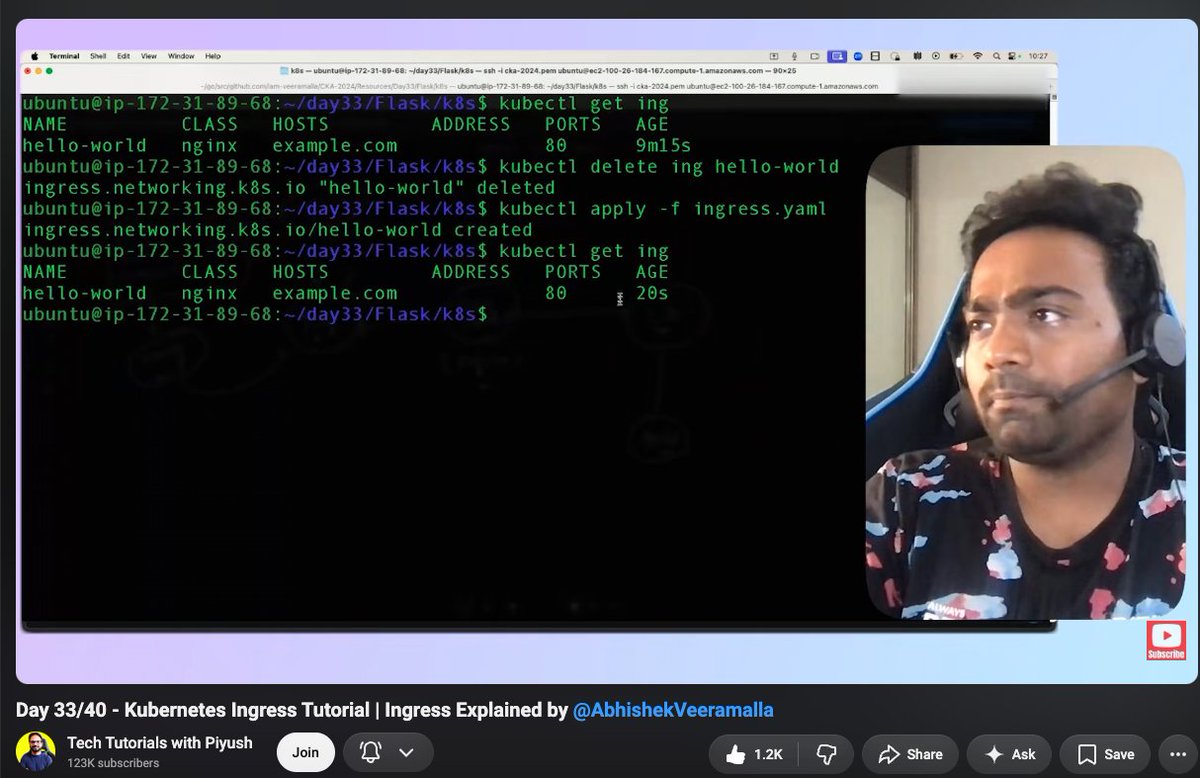Click the Join membership button
Screen dimensions: 1200x778
(x=306, y=752)
